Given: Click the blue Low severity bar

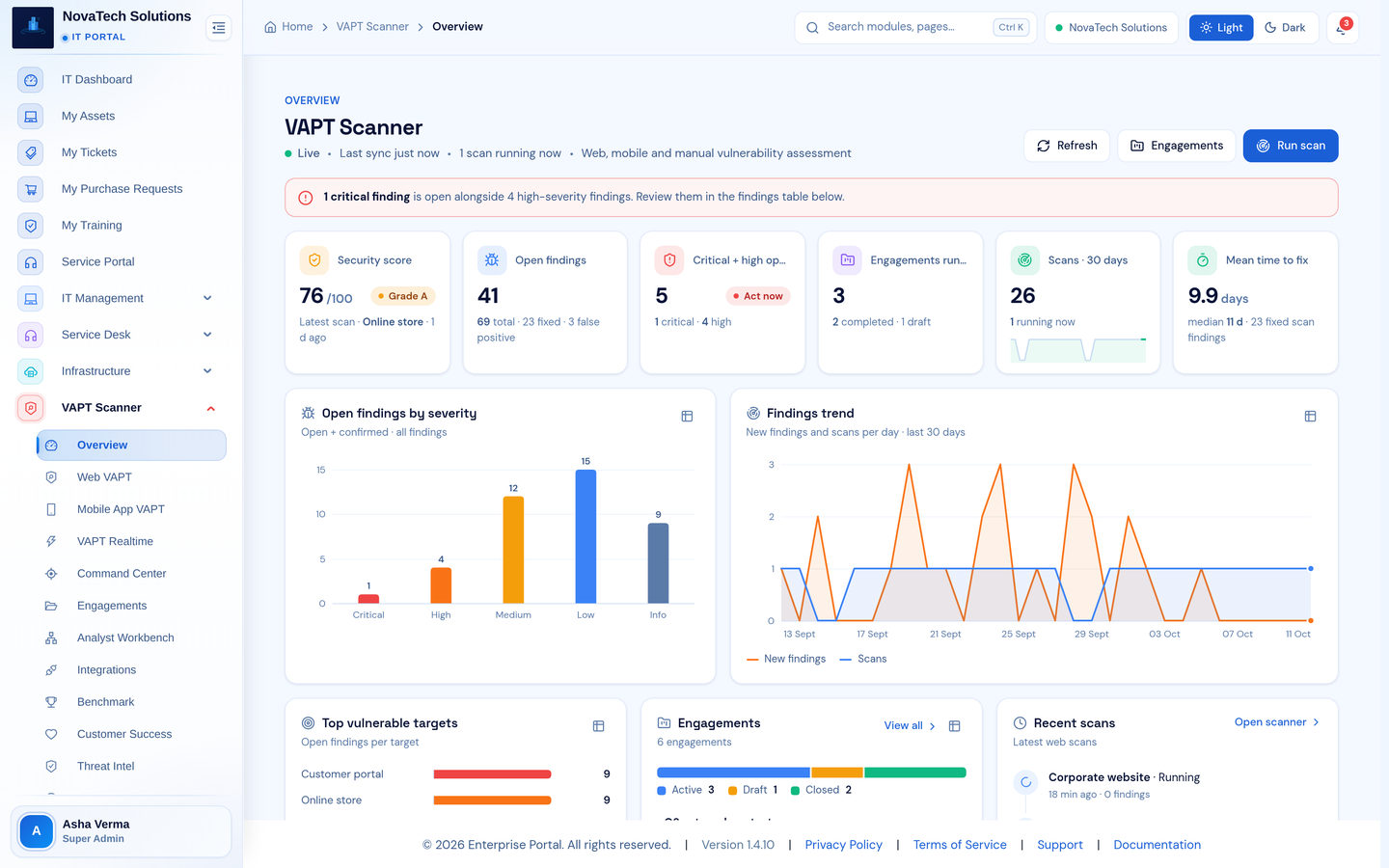Looking at the screenshot, I should [586, 537].
